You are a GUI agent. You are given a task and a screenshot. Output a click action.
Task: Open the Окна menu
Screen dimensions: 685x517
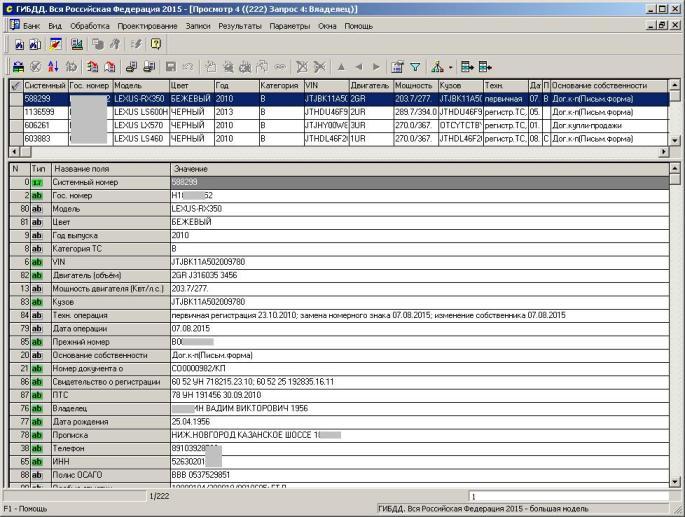327,26
